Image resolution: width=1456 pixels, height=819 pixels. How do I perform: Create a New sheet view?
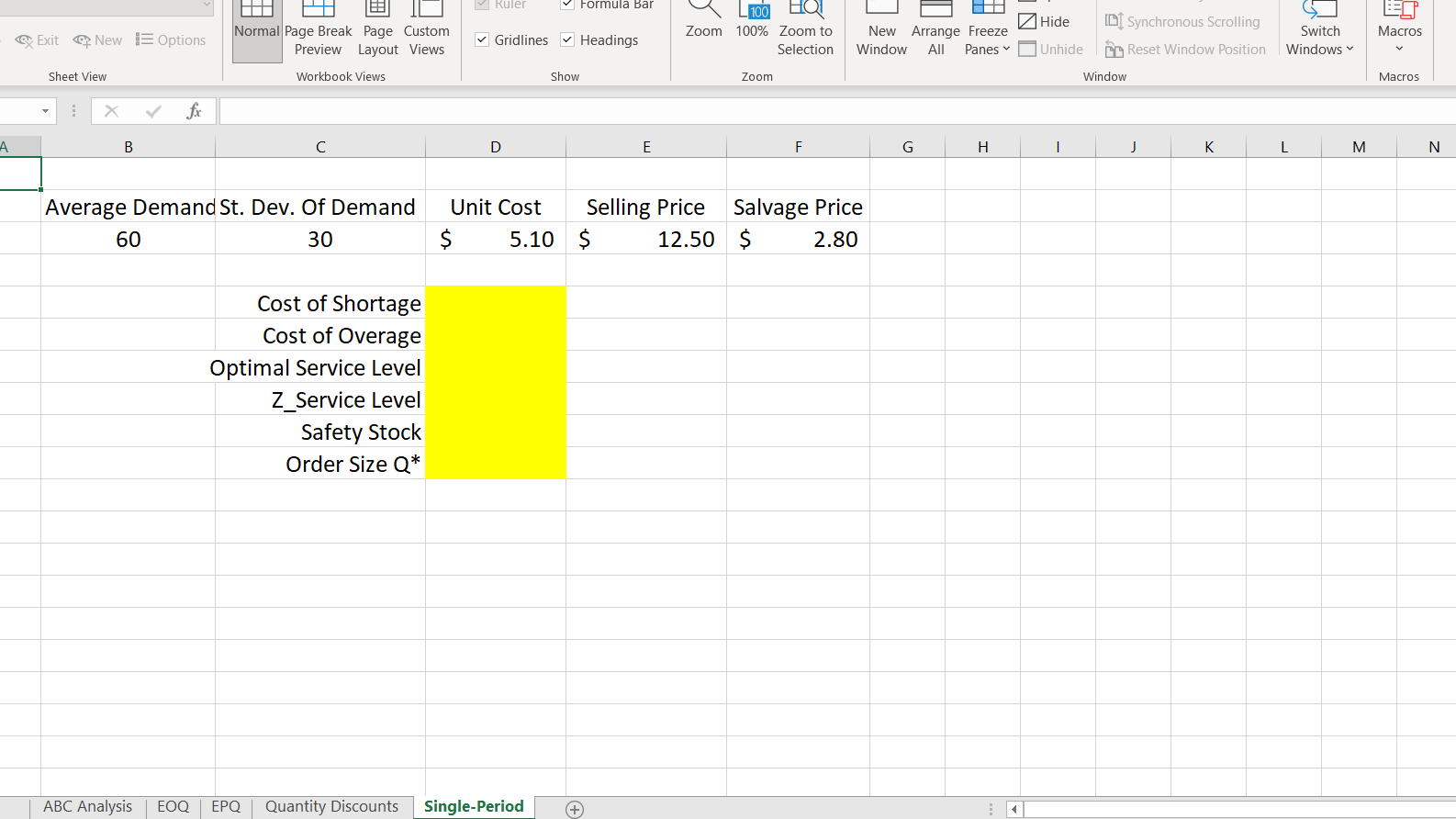(x=97, y=40)
